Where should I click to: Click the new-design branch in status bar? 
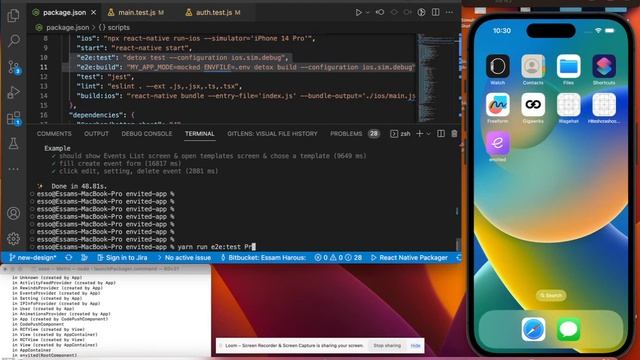pos(32,258)
